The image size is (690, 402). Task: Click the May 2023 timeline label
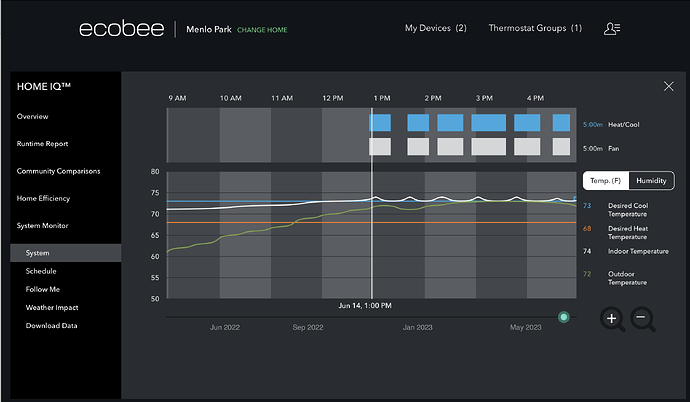click(x=525, y=327)
